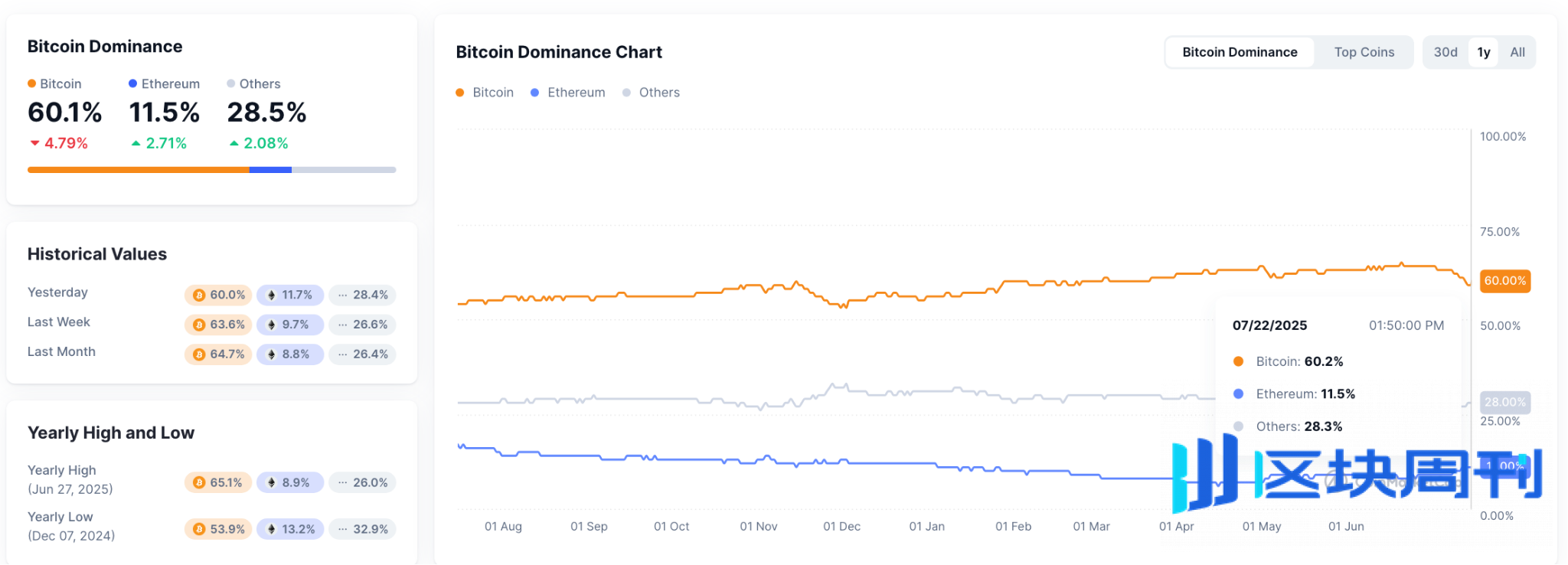Click the 75.00% y-axis label

(x=1499, y=232)
